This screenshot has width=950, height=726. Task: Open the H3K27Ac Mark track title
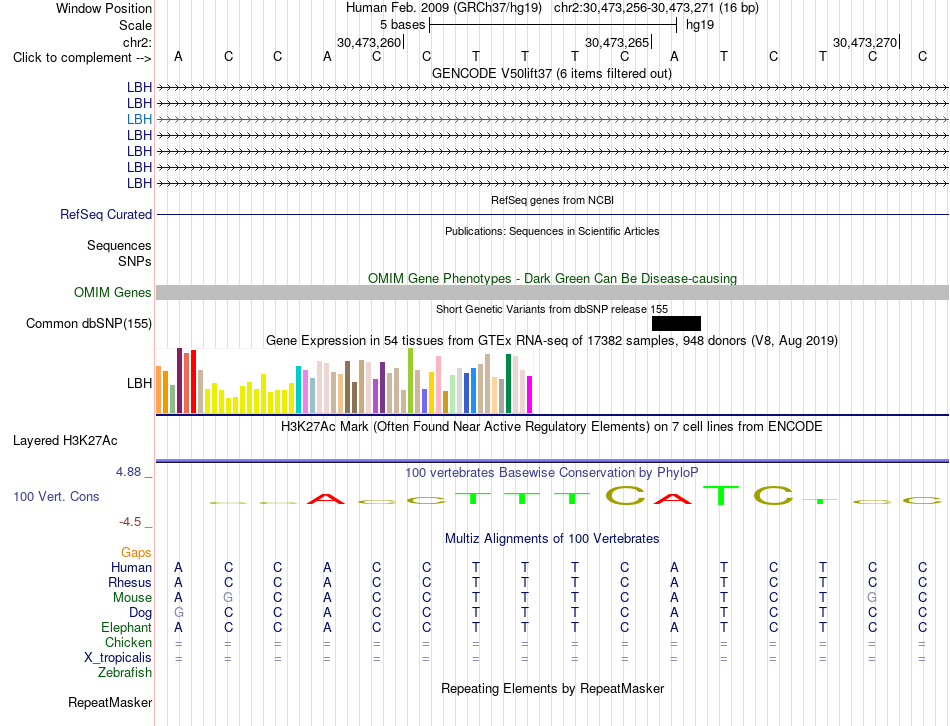tap(552, 427)
